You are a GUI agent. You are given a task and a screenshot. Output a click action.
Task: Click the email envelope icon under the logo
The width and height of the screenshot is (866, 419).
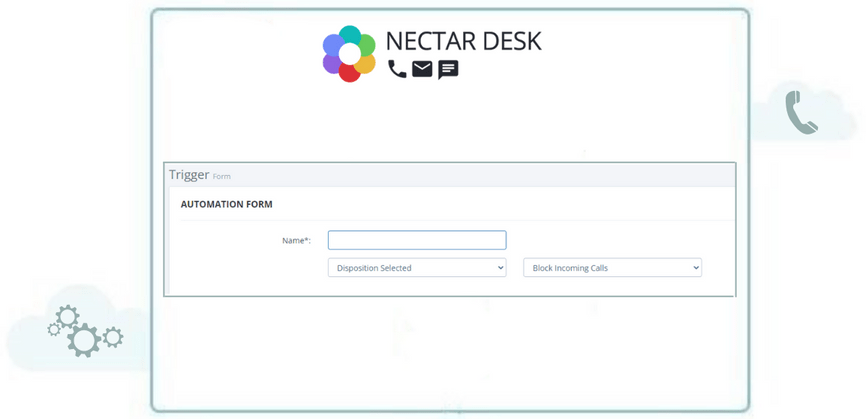tap(422, 69)
